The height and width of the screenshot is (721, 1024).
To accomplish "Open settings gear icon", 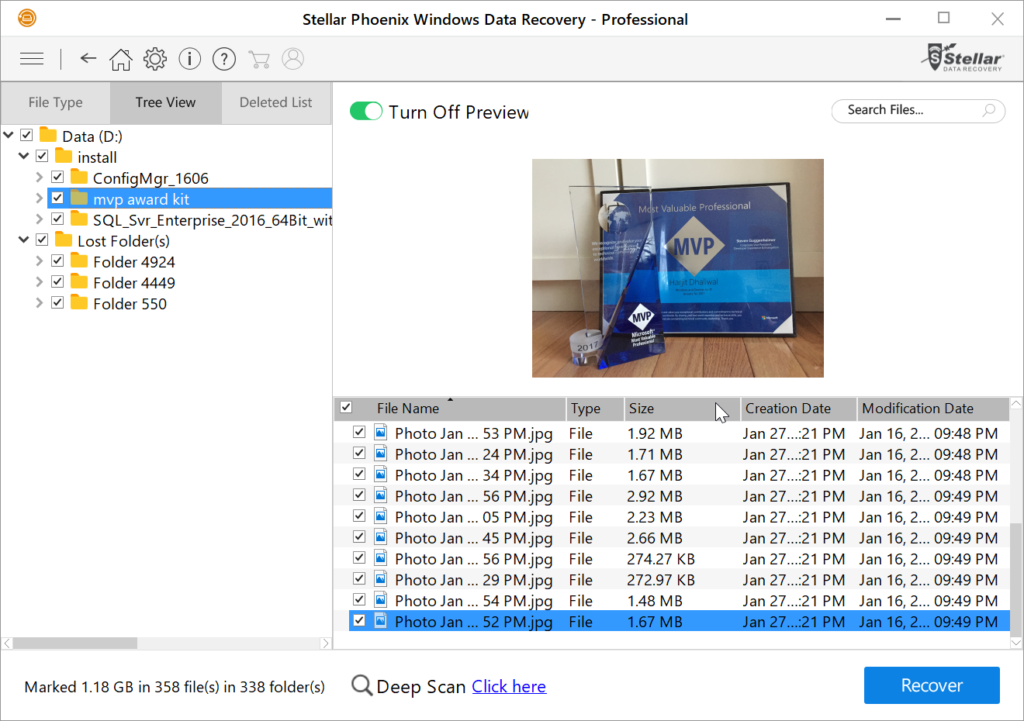I will click(155, 59).
